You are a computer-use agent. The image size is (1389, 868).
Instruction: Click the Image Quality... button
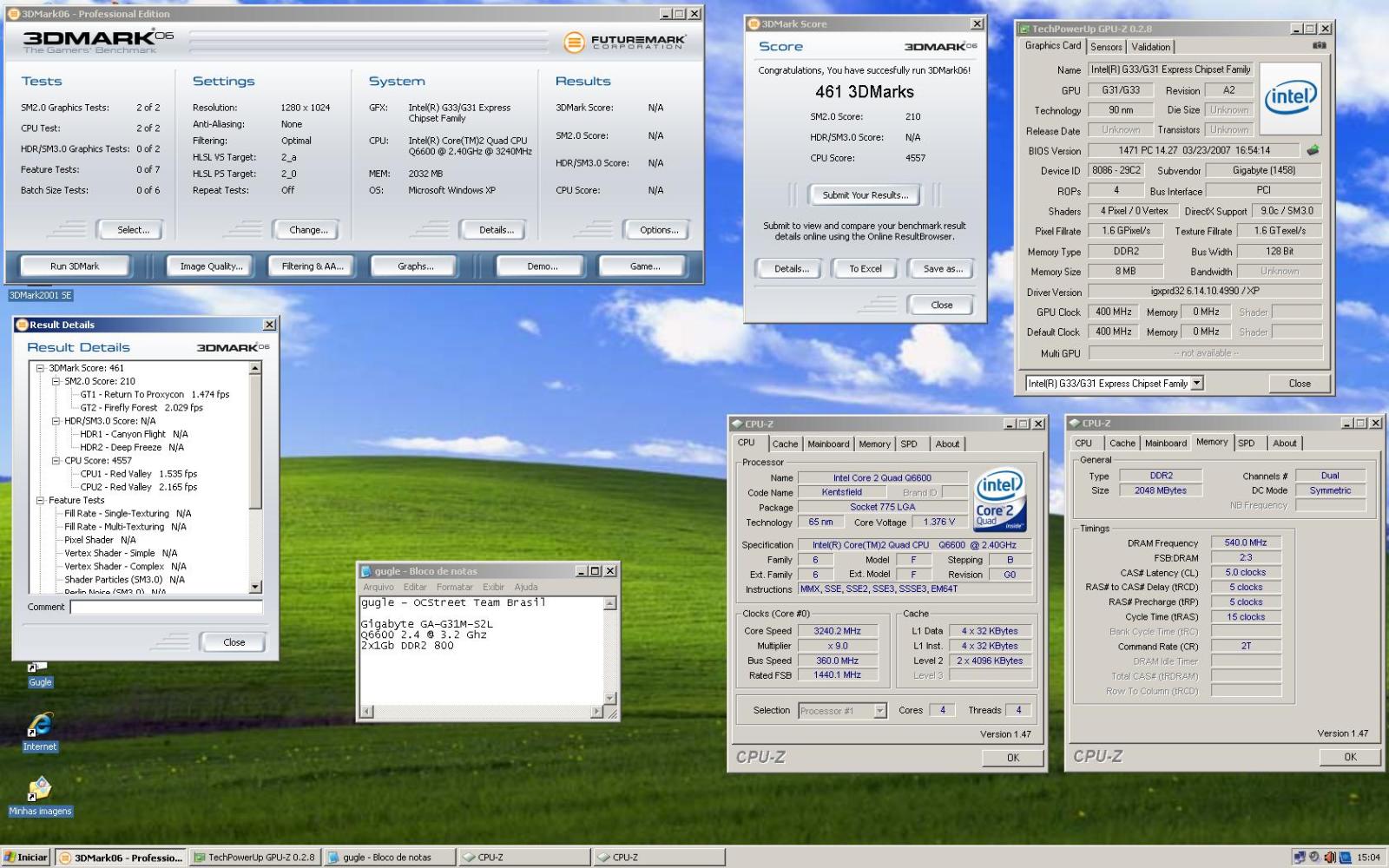click(211, 266)
